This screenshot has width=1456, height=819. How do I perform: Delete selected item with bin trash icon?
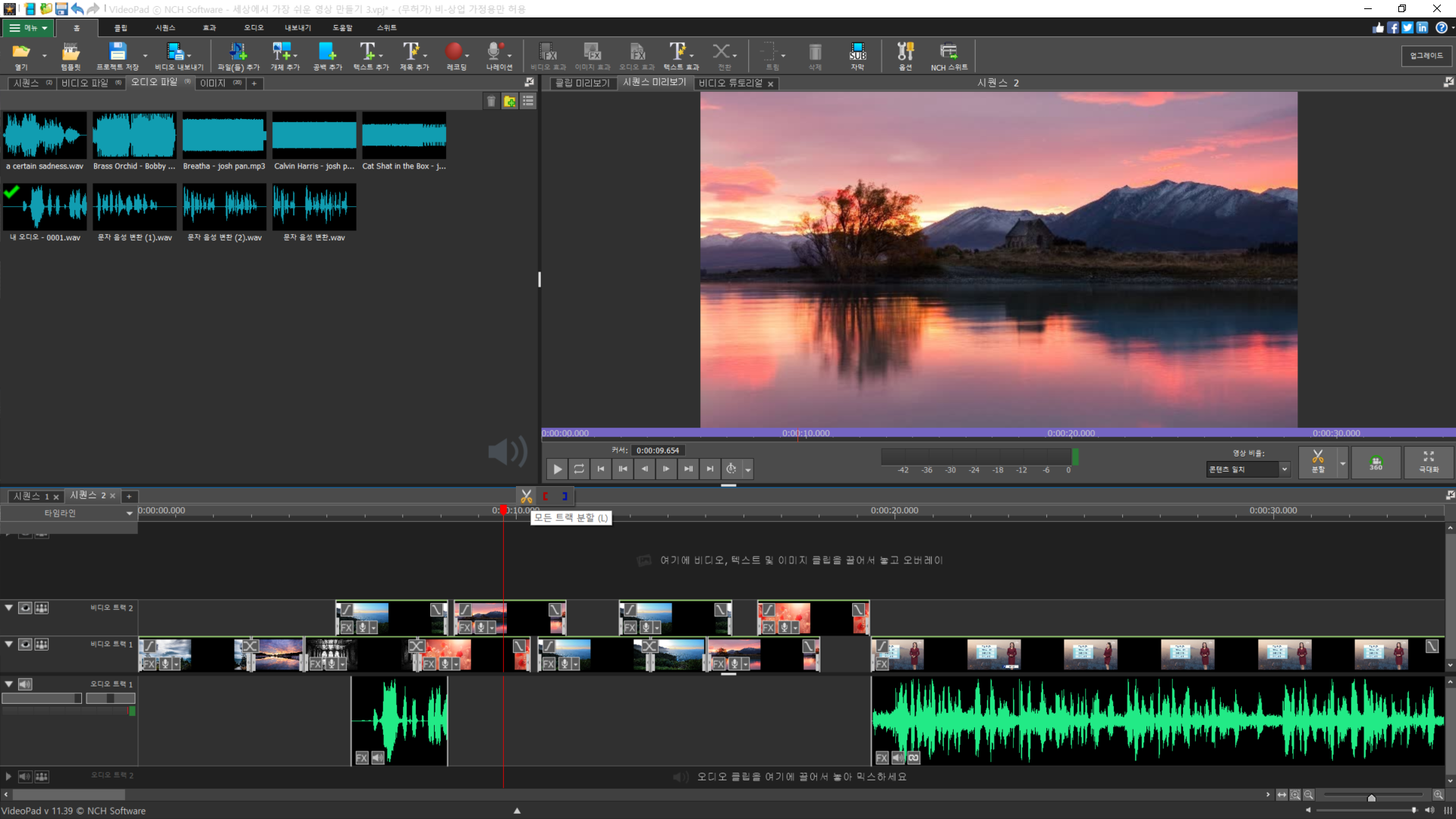(491, 101)
